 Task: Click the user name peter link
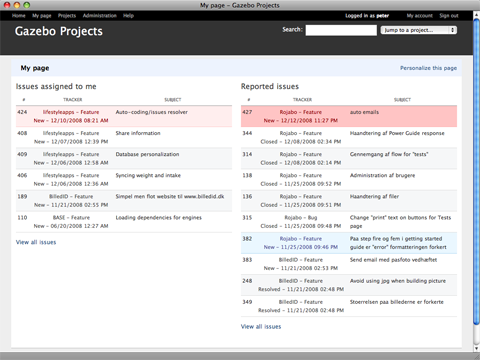(x=383, y=16)
